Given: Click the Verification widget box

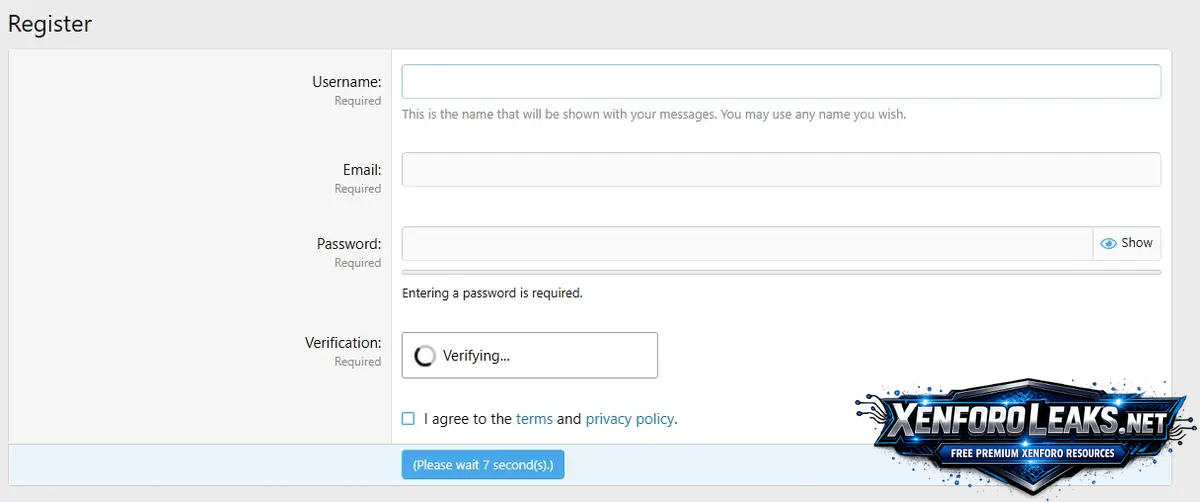Looking at the screenshot, I should click(x=530, y=355).
